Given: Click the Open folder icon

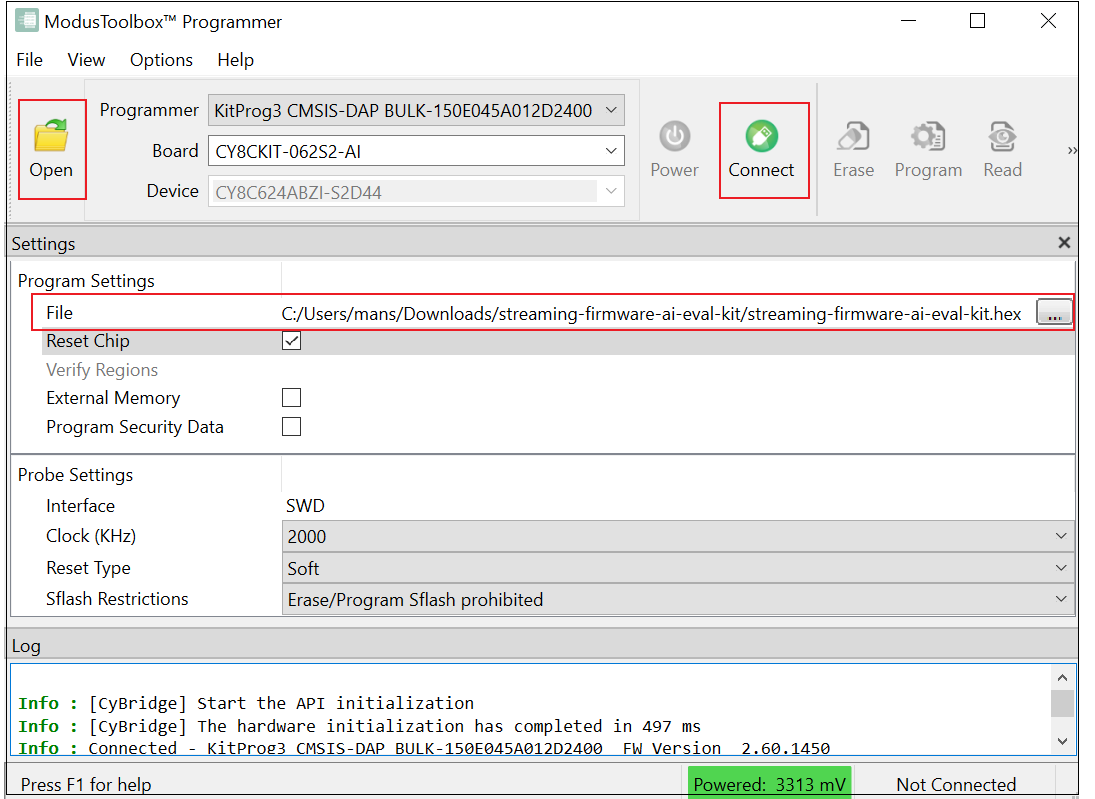Looking at the screenshot, I should pyautogui.click(x=51, y=135).
